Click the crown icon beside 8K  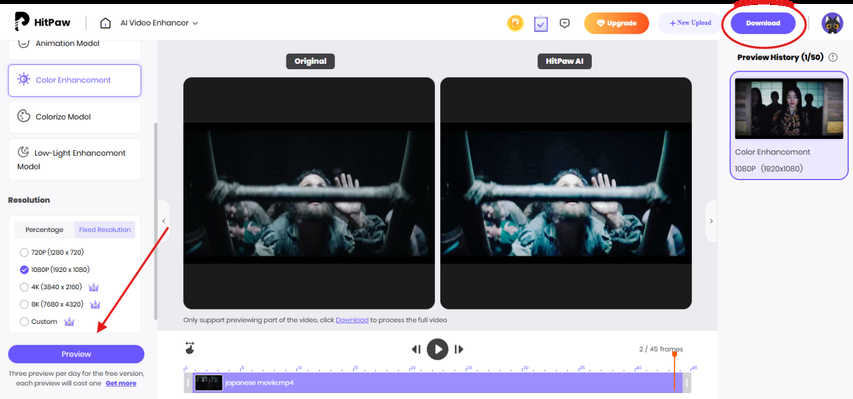click(x=95, y=304)
